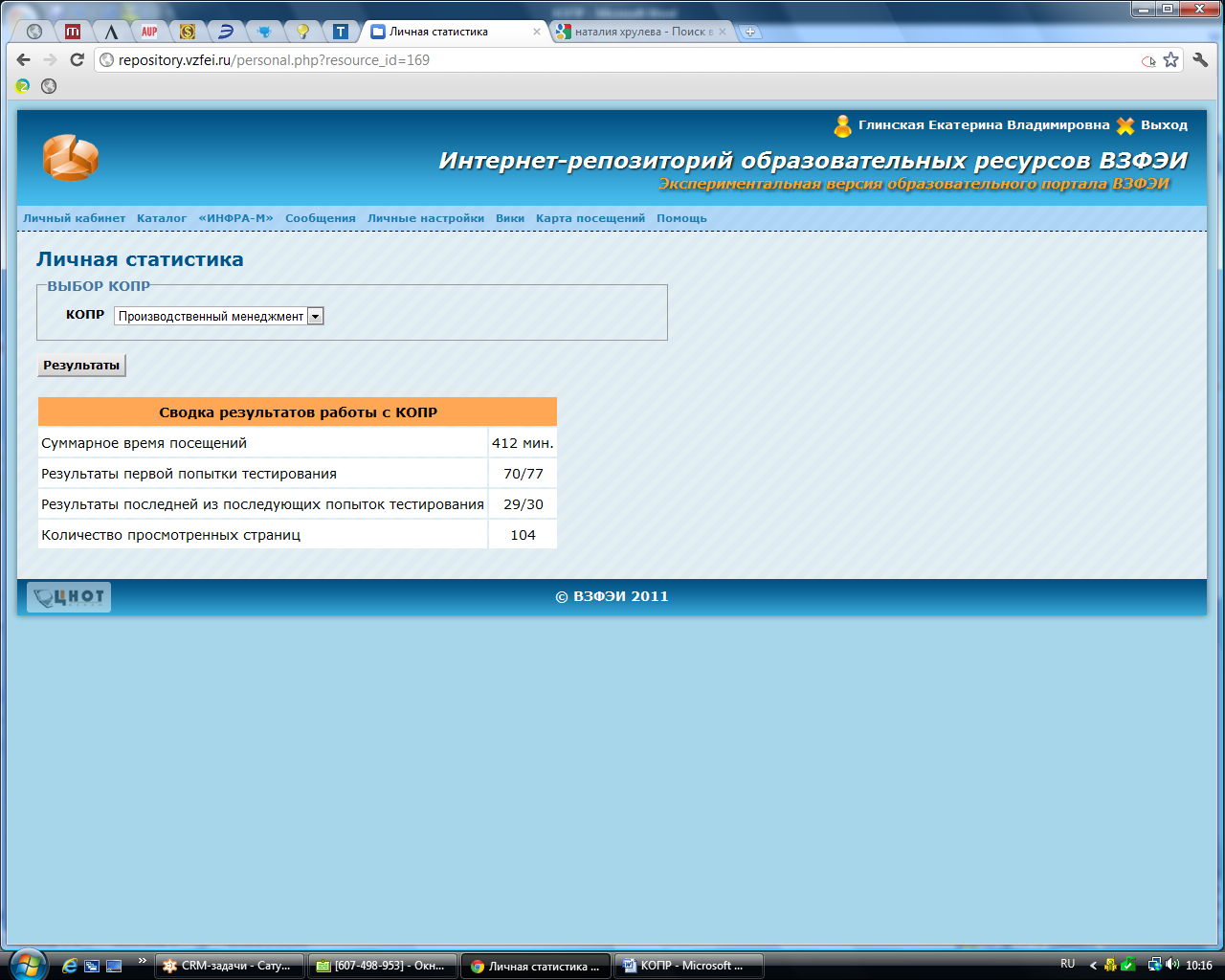Viewport: 1225px width, 980px height.
Task: Click 'Суммарное время посещений' row label
Action: 144,443
